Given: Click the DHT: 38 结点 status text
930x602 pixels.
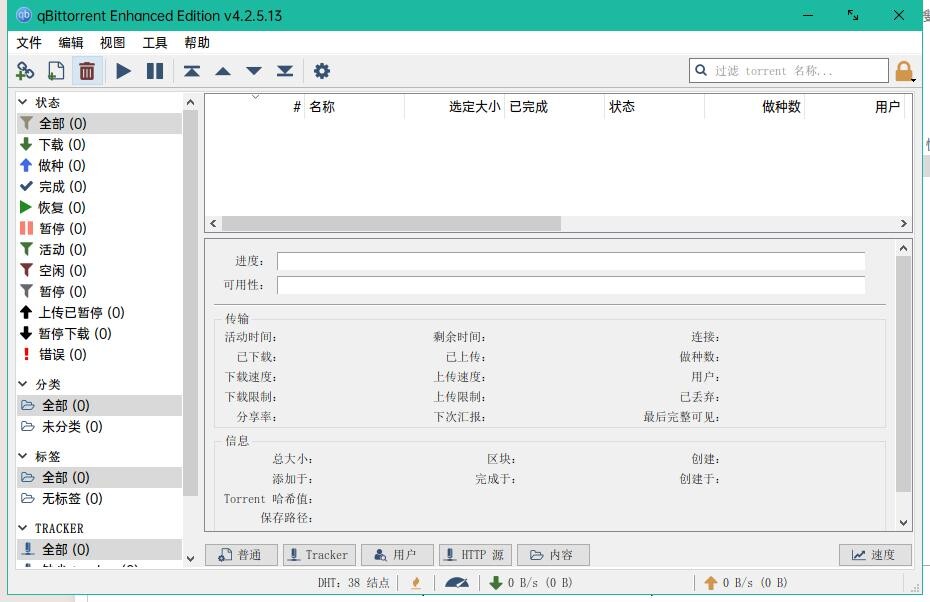Looking at the screenshot, I should (353, 583).
